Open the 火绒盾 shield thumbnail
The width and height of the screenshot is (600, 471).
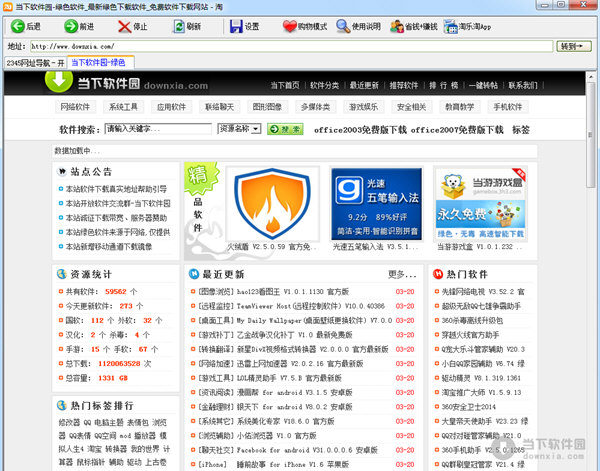(x=272, y=204)
